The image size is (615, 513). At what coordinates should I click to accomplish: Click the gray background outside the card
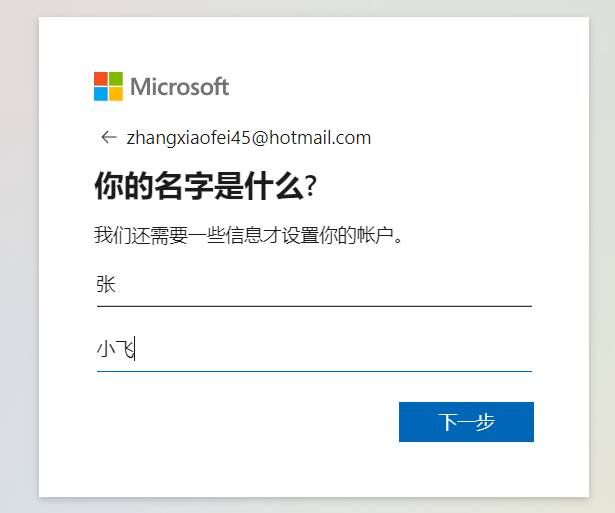[x=19, y=255]
